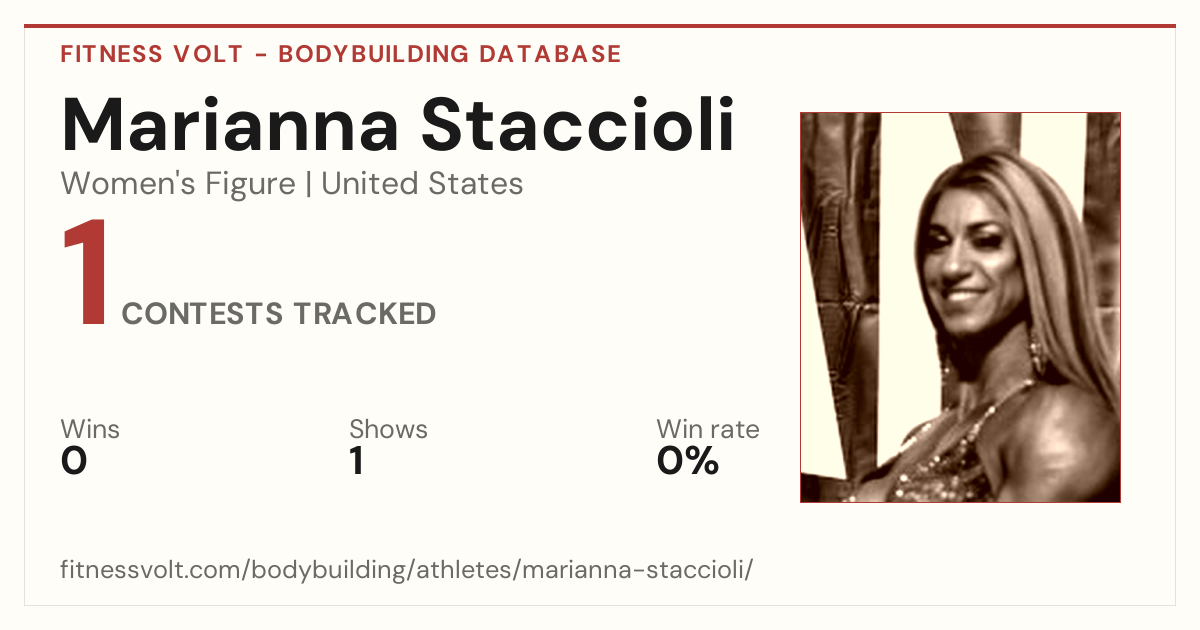Click the Women's Figure United States subtitle
Screen dimensions: 1200x630
tap(292, 184)
